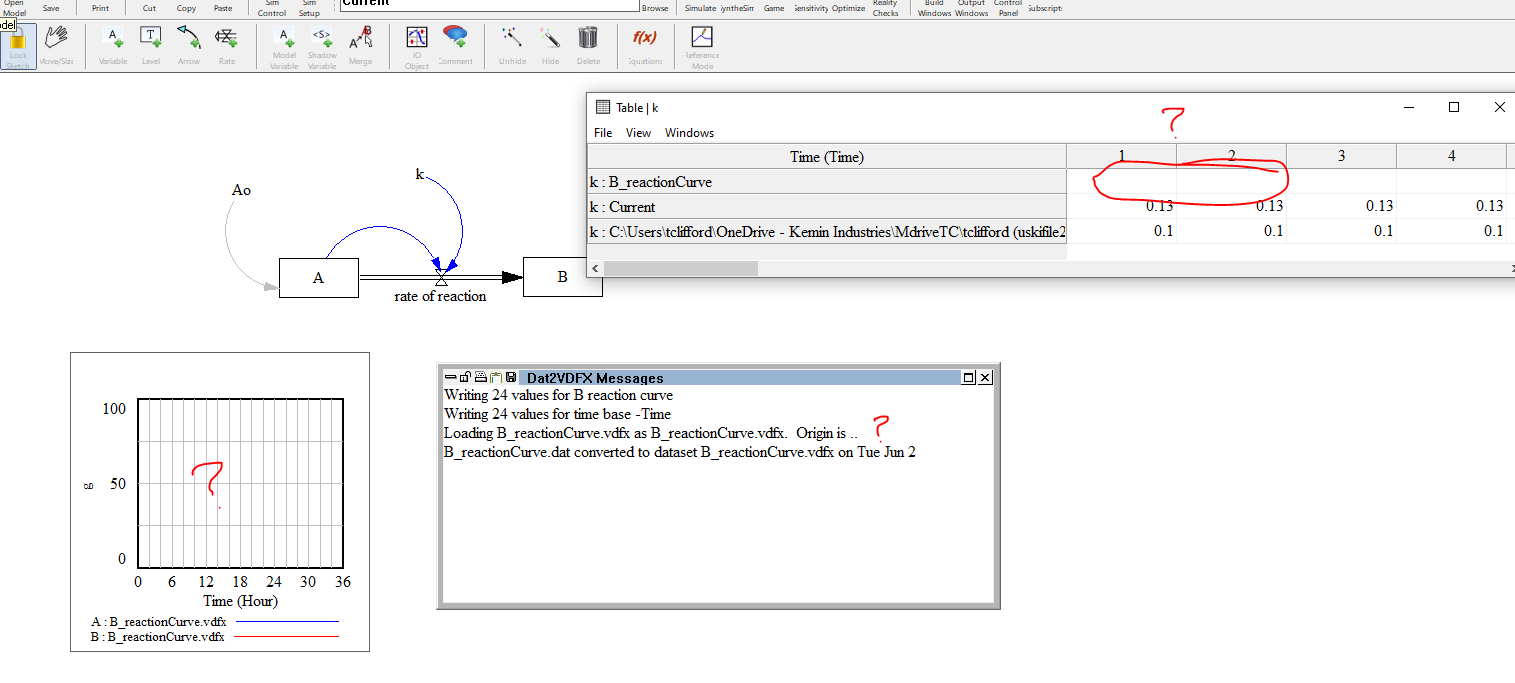Select the Level (box) tool

pos(150,47)
